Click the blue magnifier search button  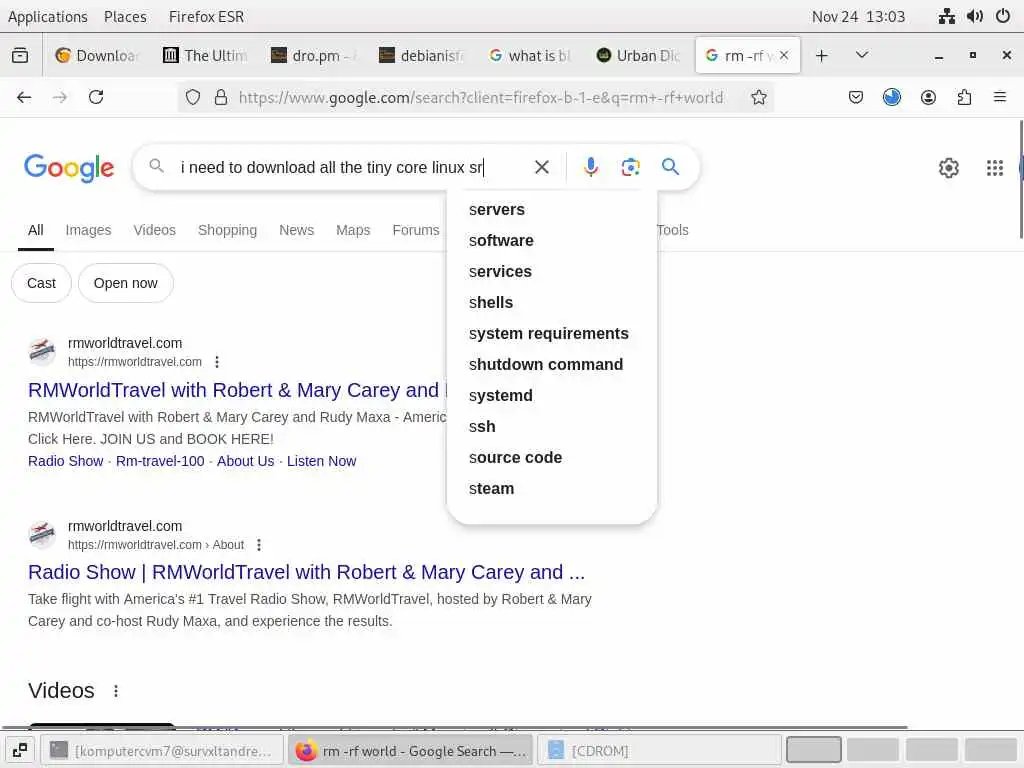[670, 167]
